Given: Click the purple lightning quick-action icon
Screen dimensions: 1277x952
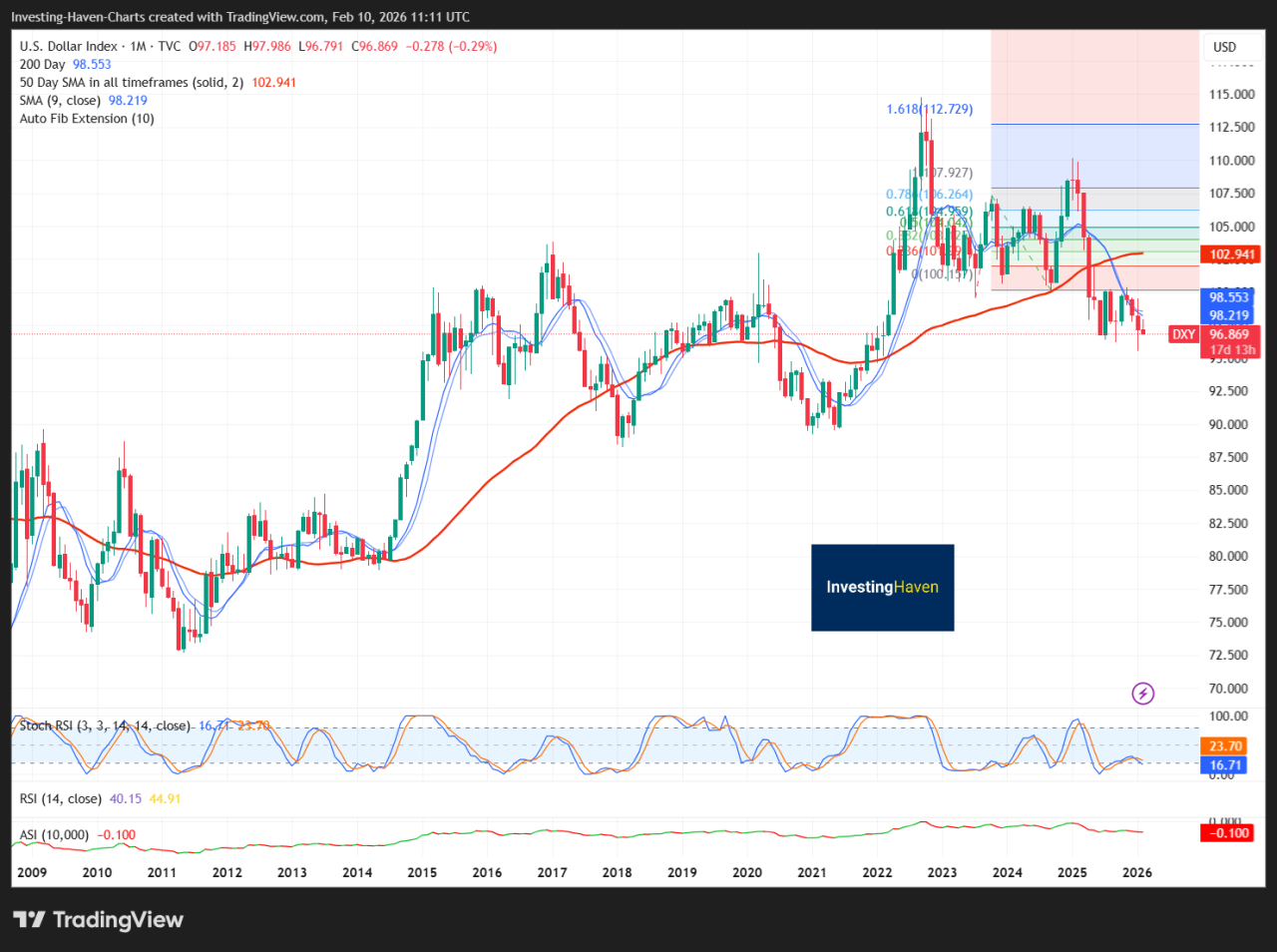Looking at the screenshot, I should click(x=1142, y=693).
